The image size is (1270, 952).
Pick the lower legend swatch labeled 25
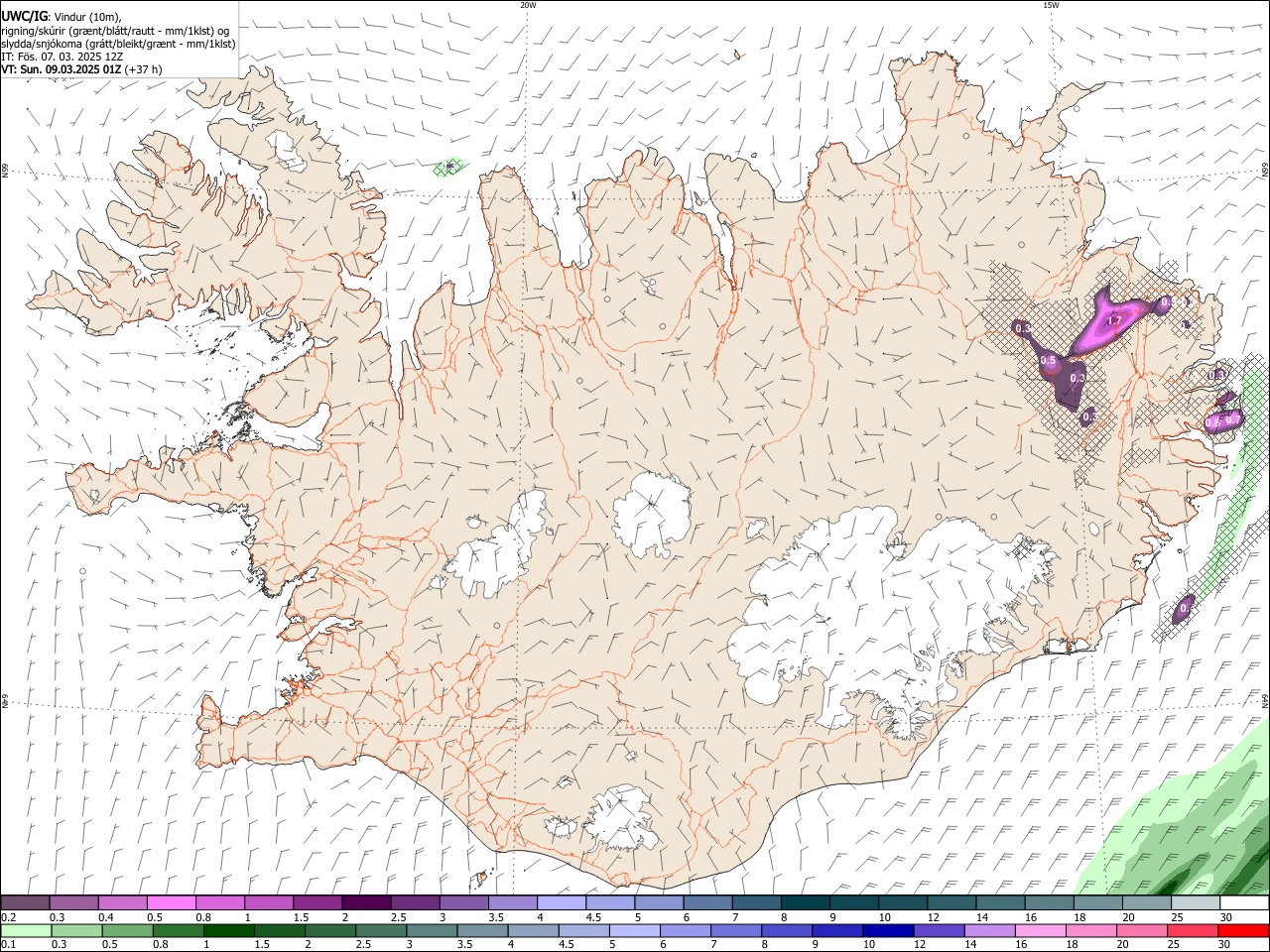(1191, 930)
